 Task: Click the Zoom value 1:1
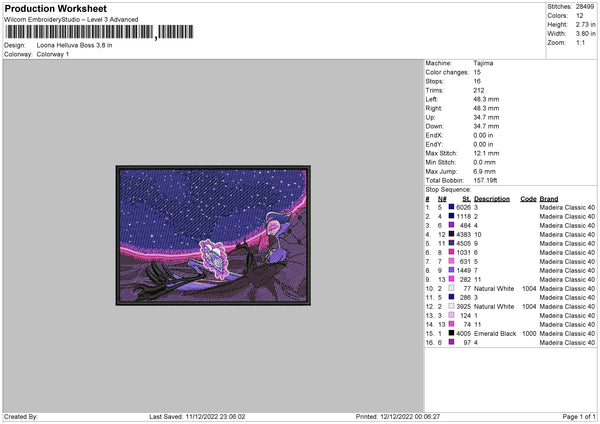click(580, 42)
